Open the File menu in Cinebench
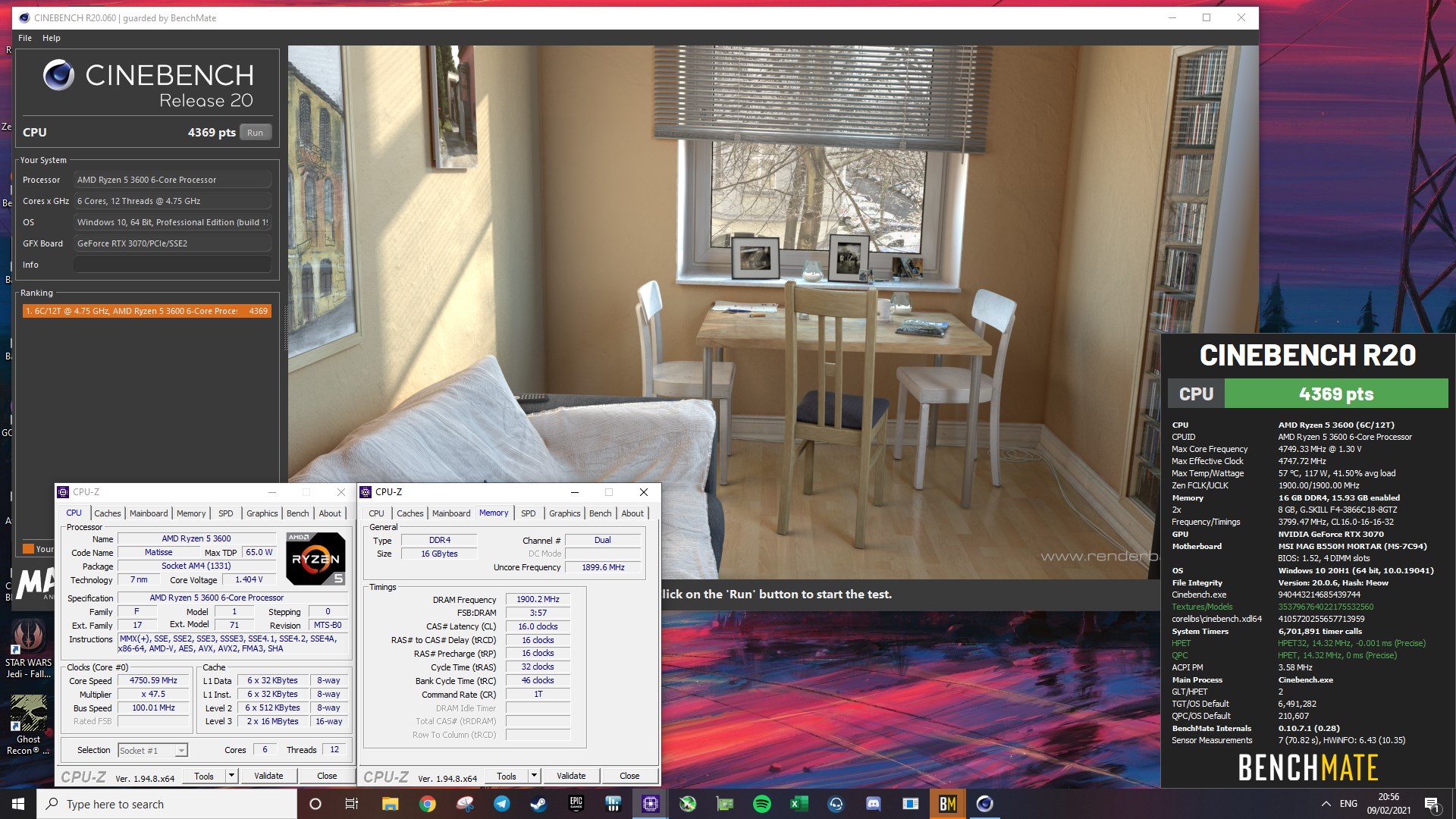 (25, 38)
